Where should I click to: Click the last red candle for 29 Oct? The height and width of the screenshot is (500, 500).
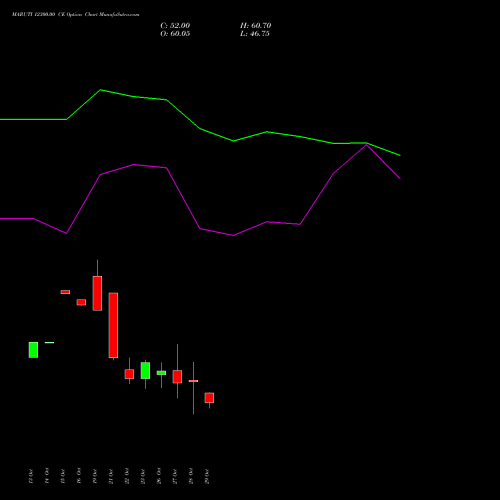tap(209, 398)
